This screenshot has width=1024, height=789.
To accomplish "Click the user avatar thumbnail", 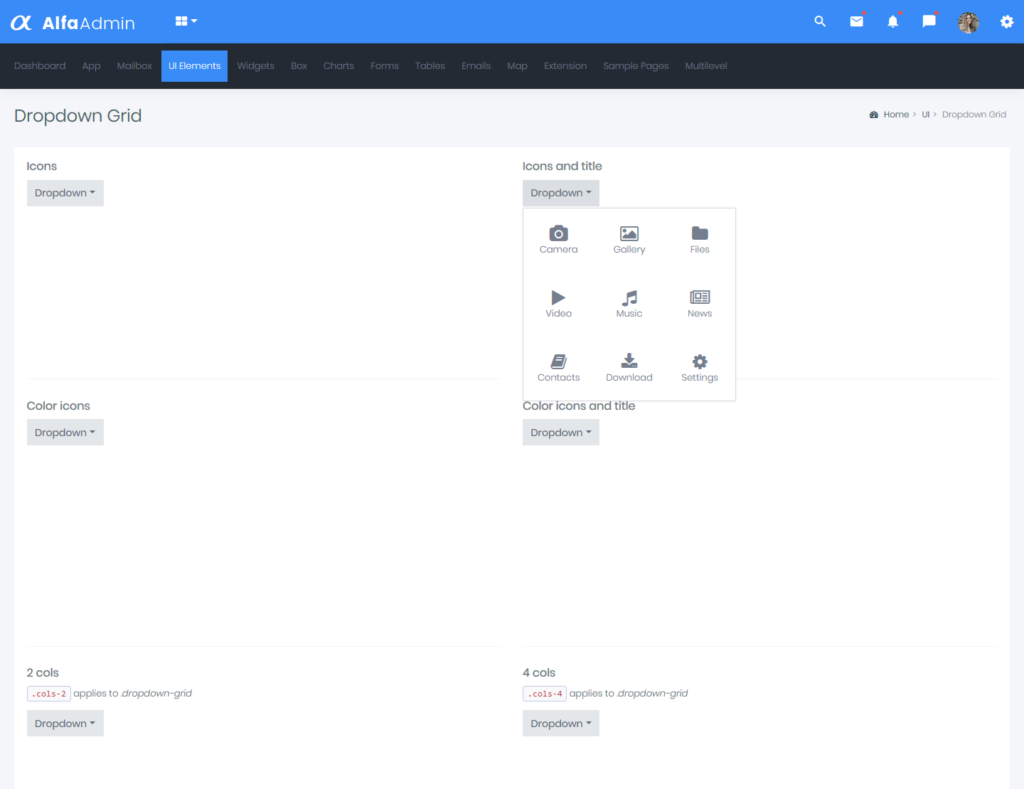I will pos(968,21).
